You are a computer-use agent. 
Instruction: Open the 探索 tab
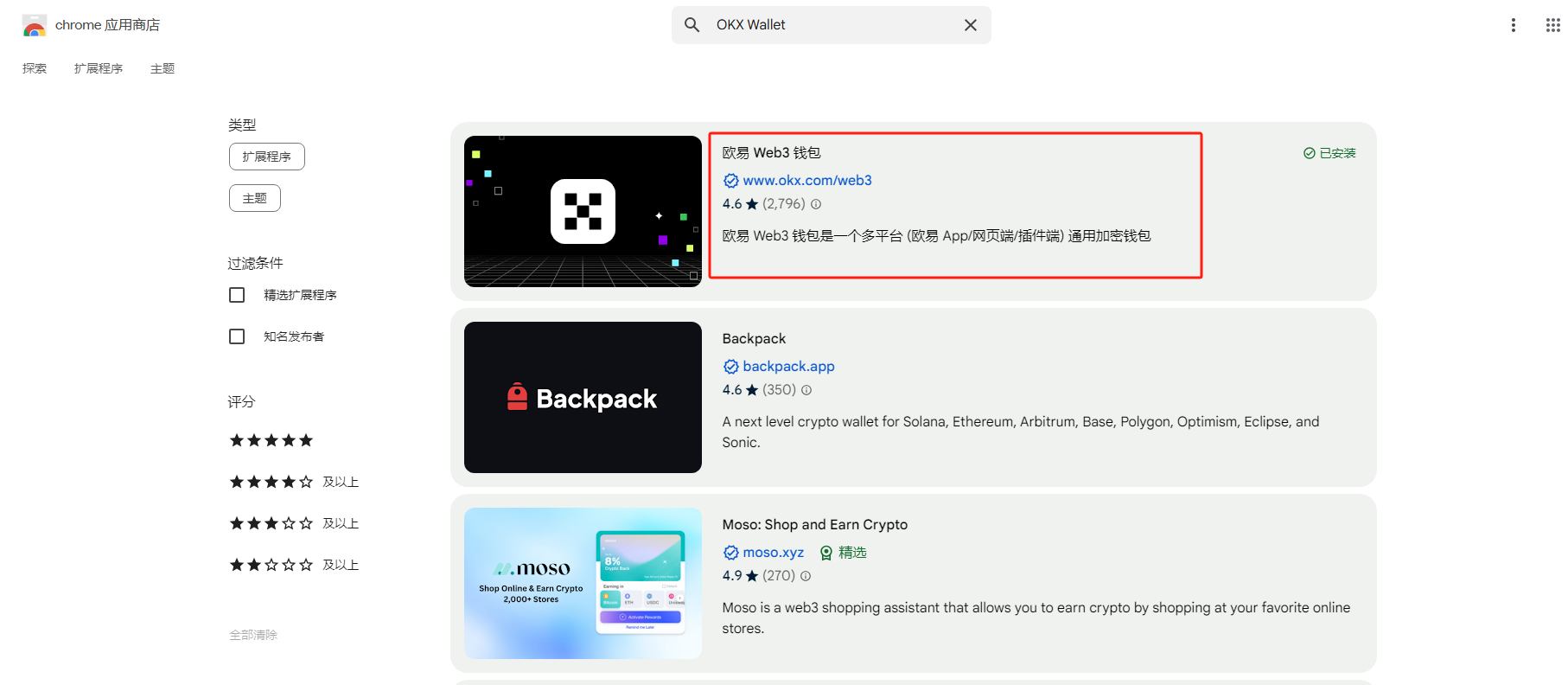coord(35,68)
